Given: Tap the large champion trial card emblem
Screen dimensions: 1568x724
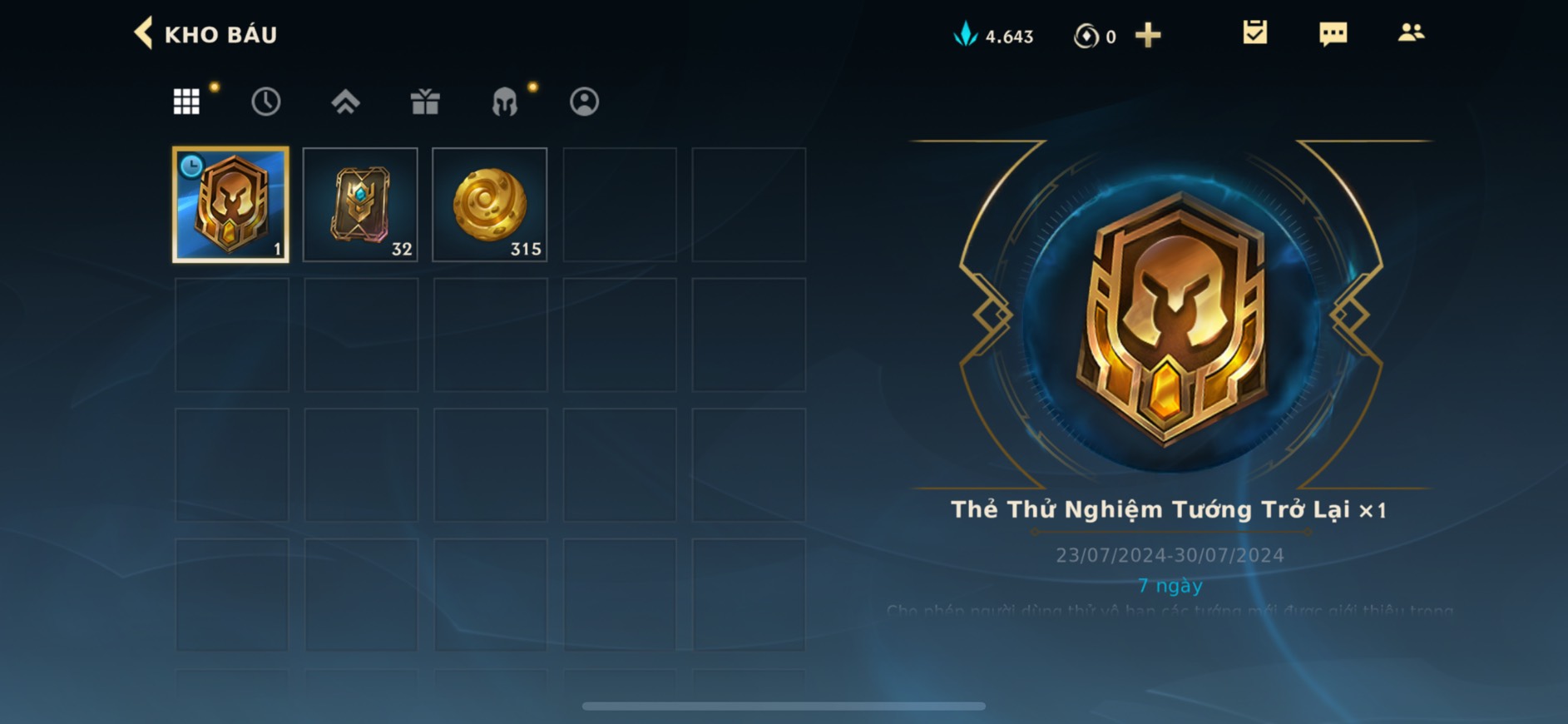Looking at the screenshot, I should 1171,320.
